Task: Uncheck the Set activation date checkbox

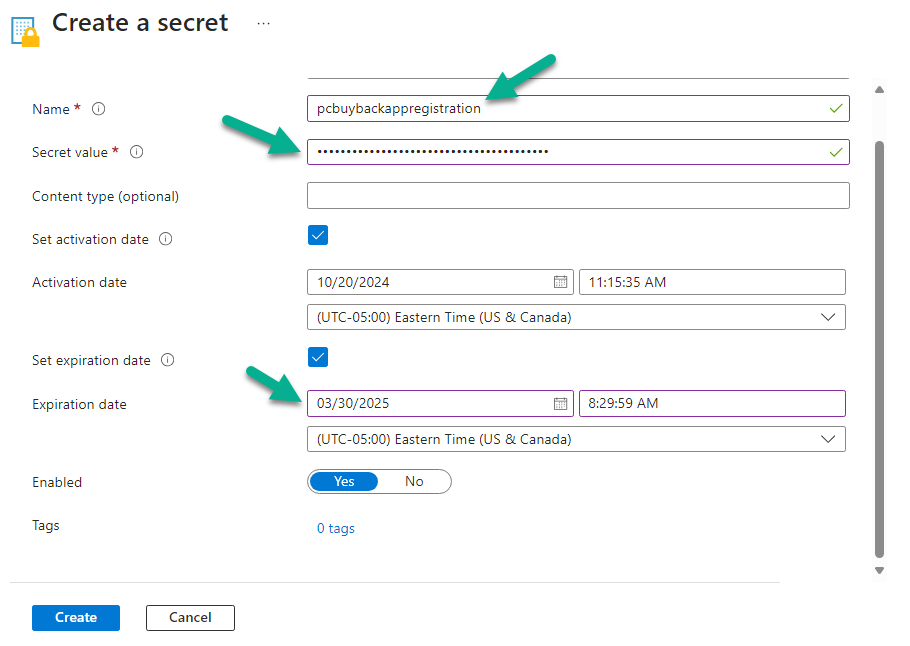Action: tap(318, 235)
